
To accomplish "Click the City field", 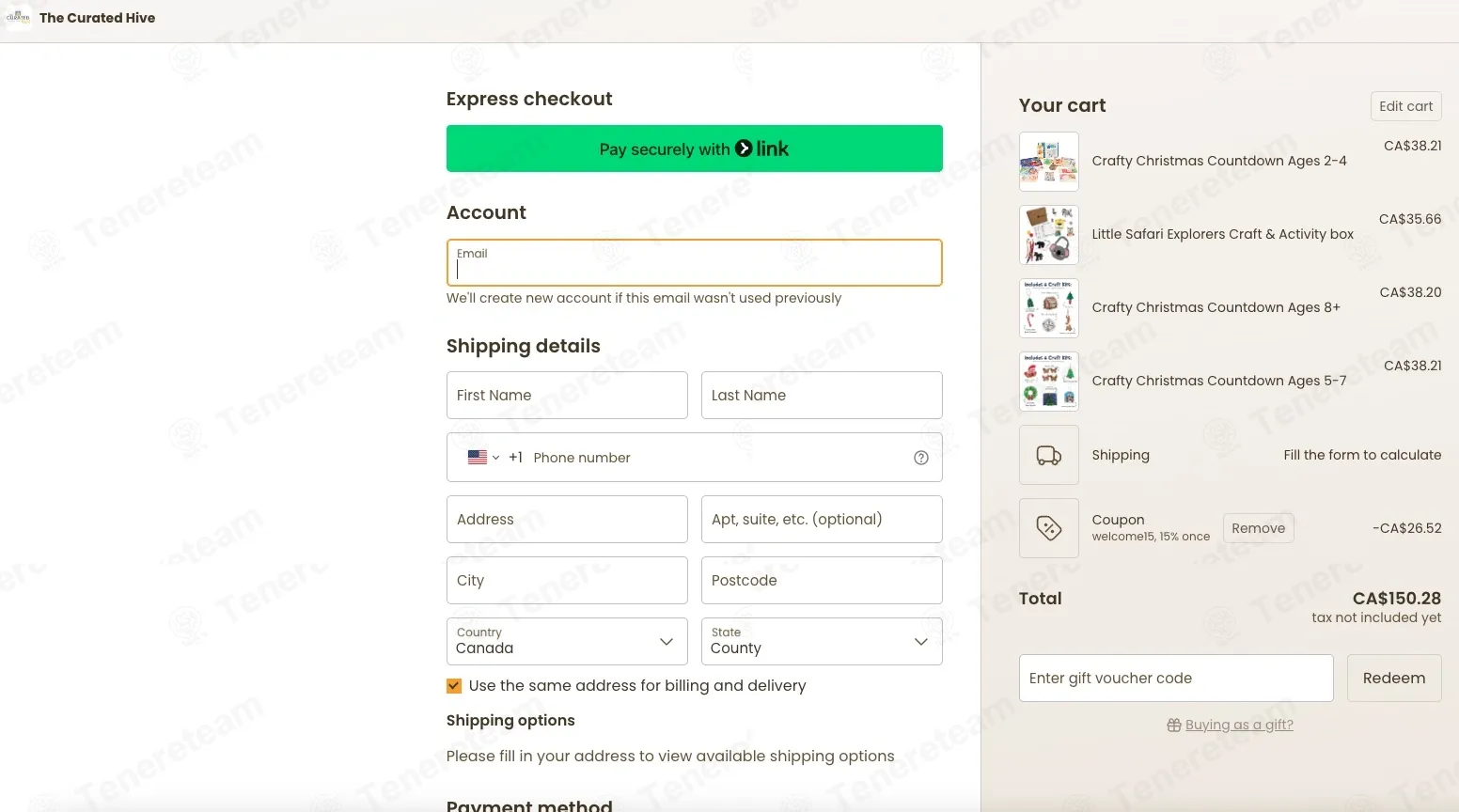I will tap(567, 580).
